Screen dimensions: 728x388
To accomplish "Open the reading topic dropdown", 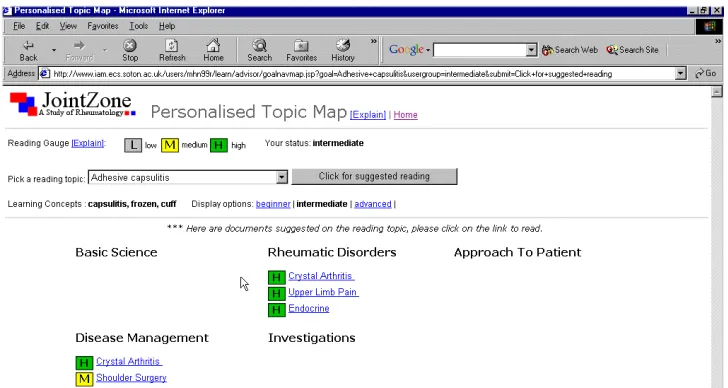I will coord(282,177).
